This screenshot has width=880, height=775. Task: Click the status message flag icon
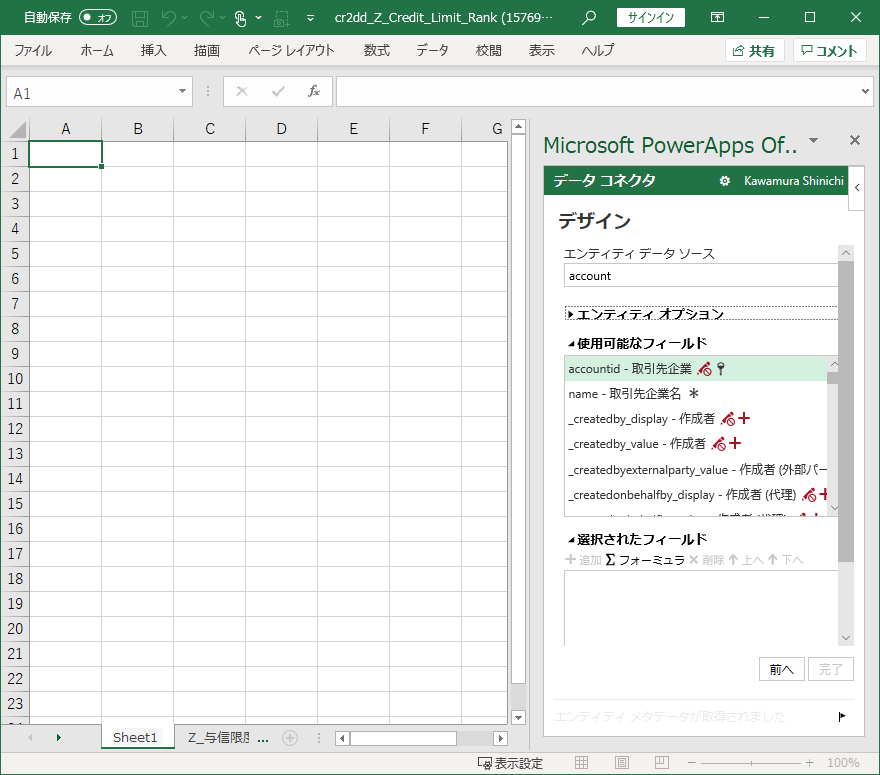tap(842, 717)
